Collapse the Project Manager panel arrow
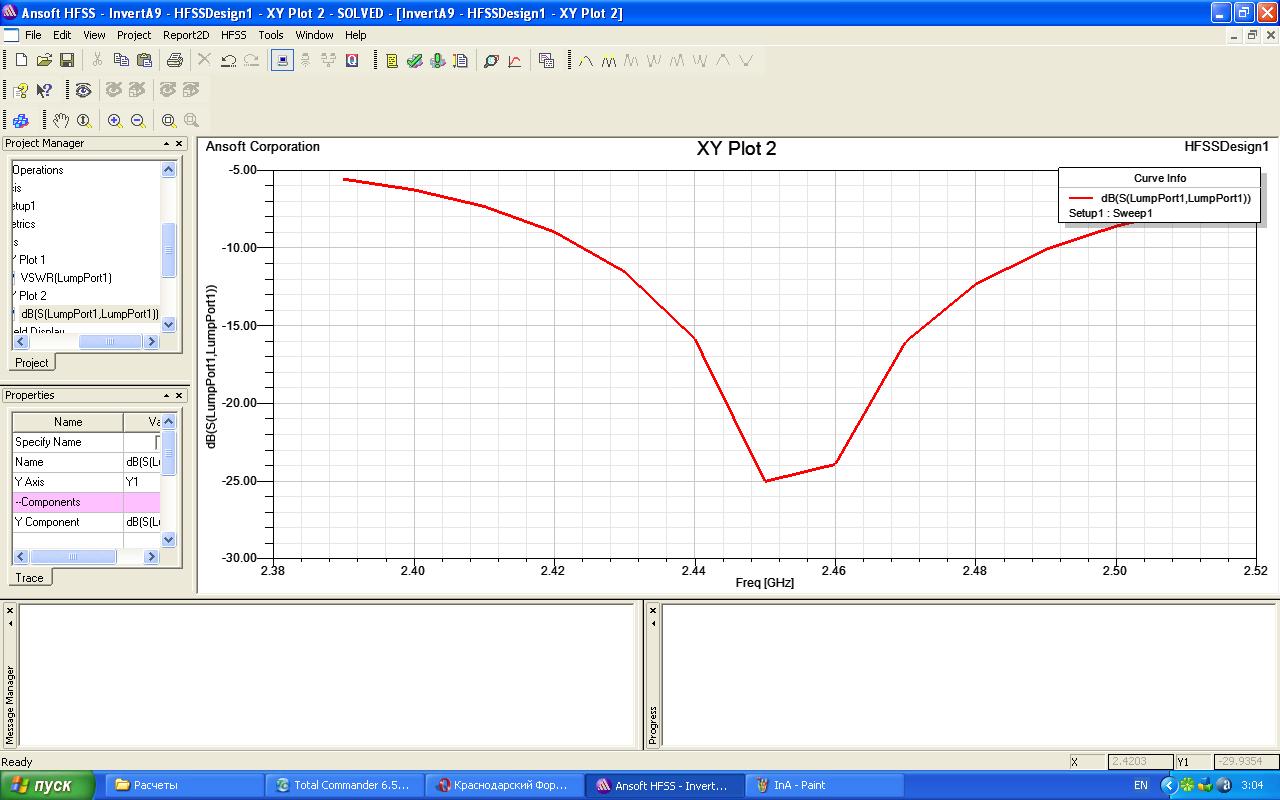The height and width of the screenshot is (800, 1280). [x=166, y=144]
